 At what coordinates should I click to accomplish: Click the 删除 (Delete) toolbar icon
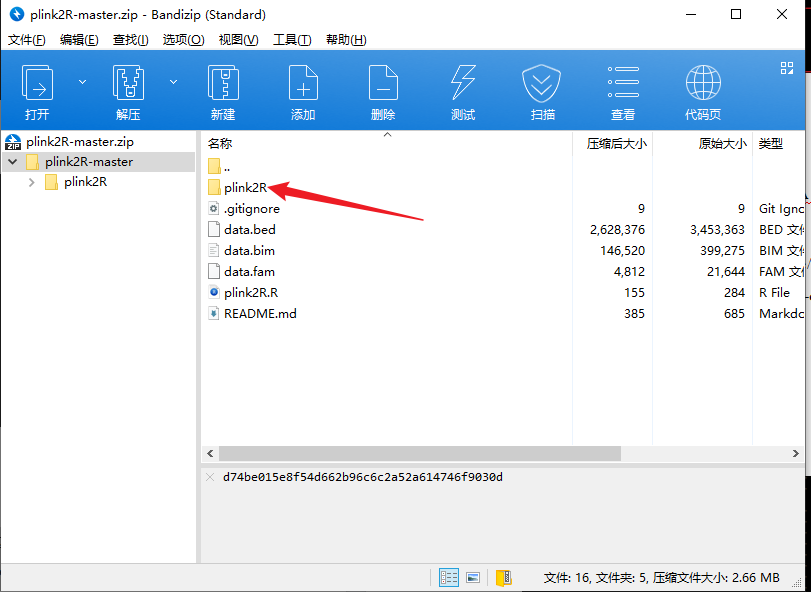tap(383, 83)
